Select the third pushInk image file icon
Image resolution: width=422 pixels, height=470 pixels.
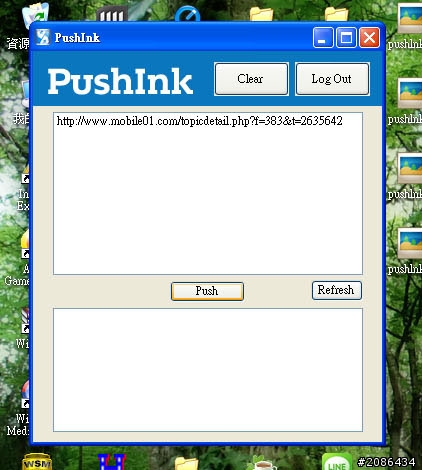[410, 168]
